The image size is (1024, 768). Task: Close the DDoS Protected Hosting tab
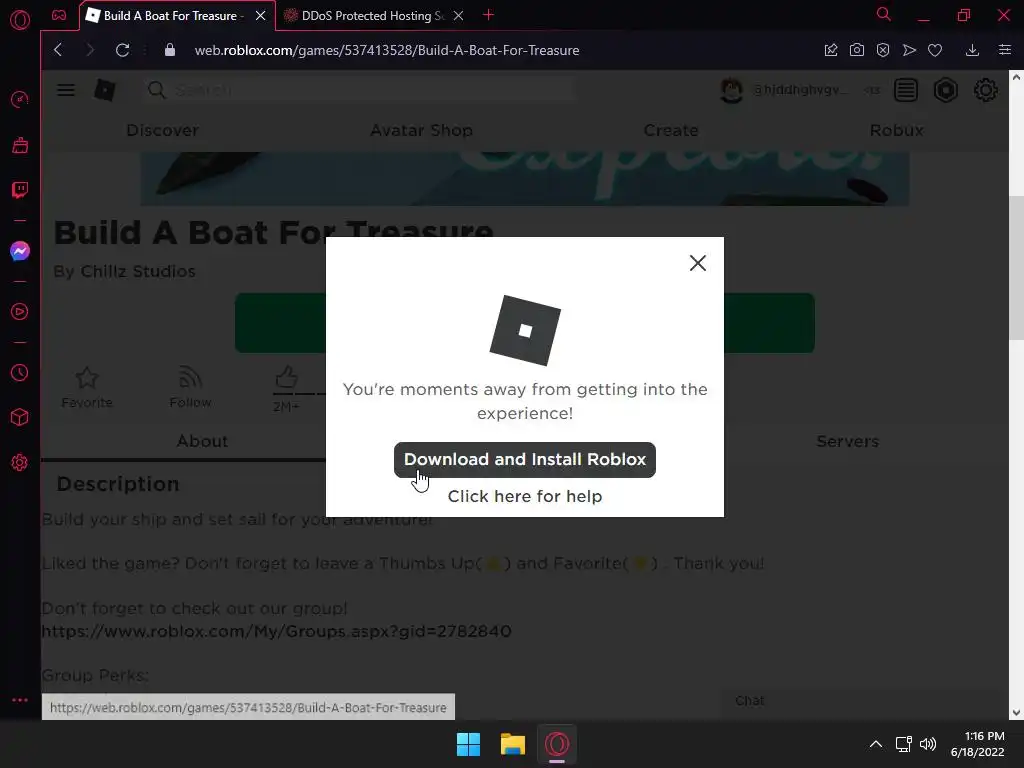(x=458, y=16)
